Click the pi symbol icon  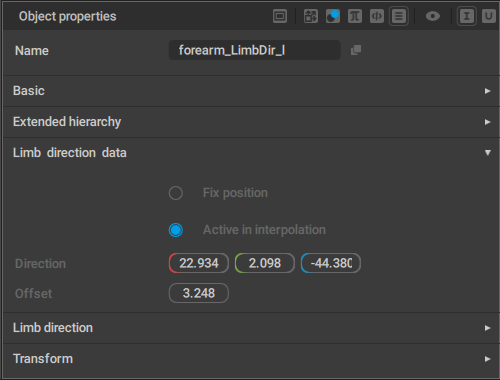pyautogui.click(x=355, y=16)
